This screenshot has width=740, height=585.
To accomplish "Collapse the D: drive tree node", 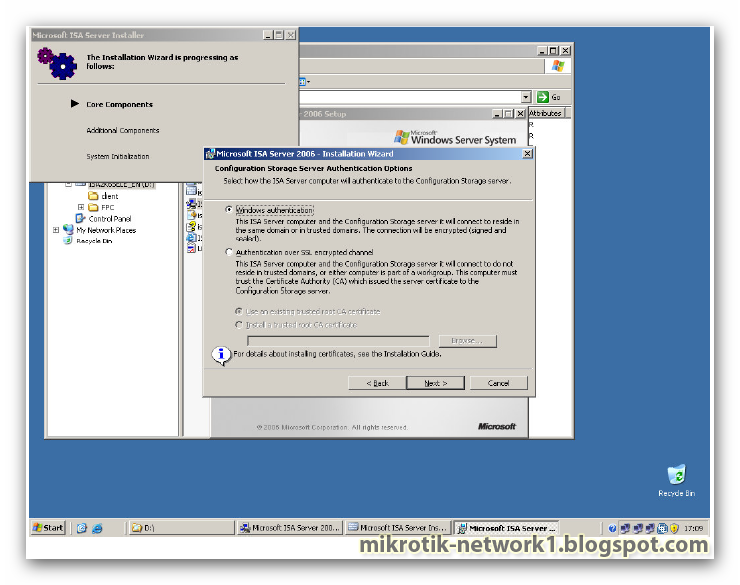I will point(68,184).
